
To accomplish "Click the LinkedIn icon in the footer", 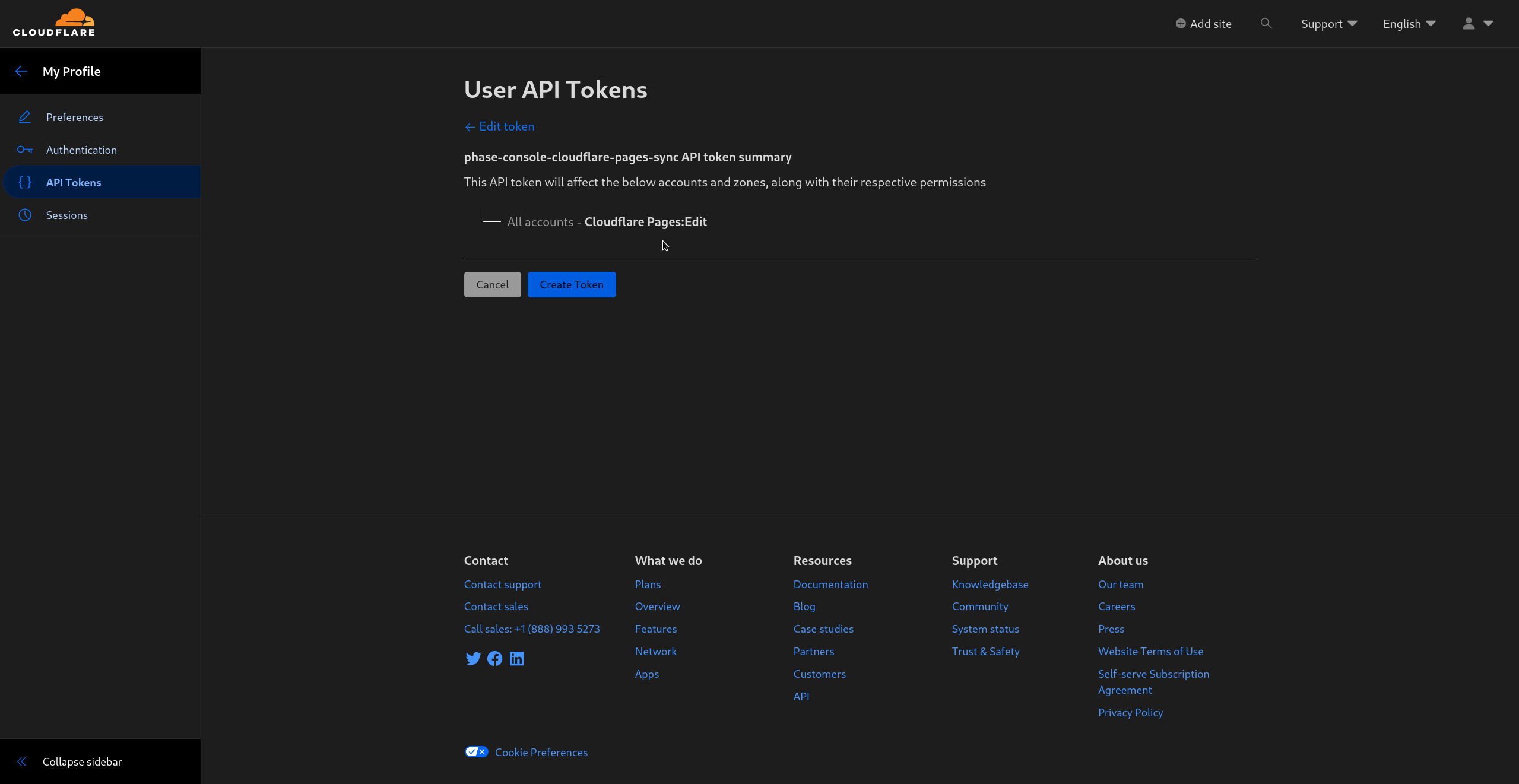I will [516, 659].
